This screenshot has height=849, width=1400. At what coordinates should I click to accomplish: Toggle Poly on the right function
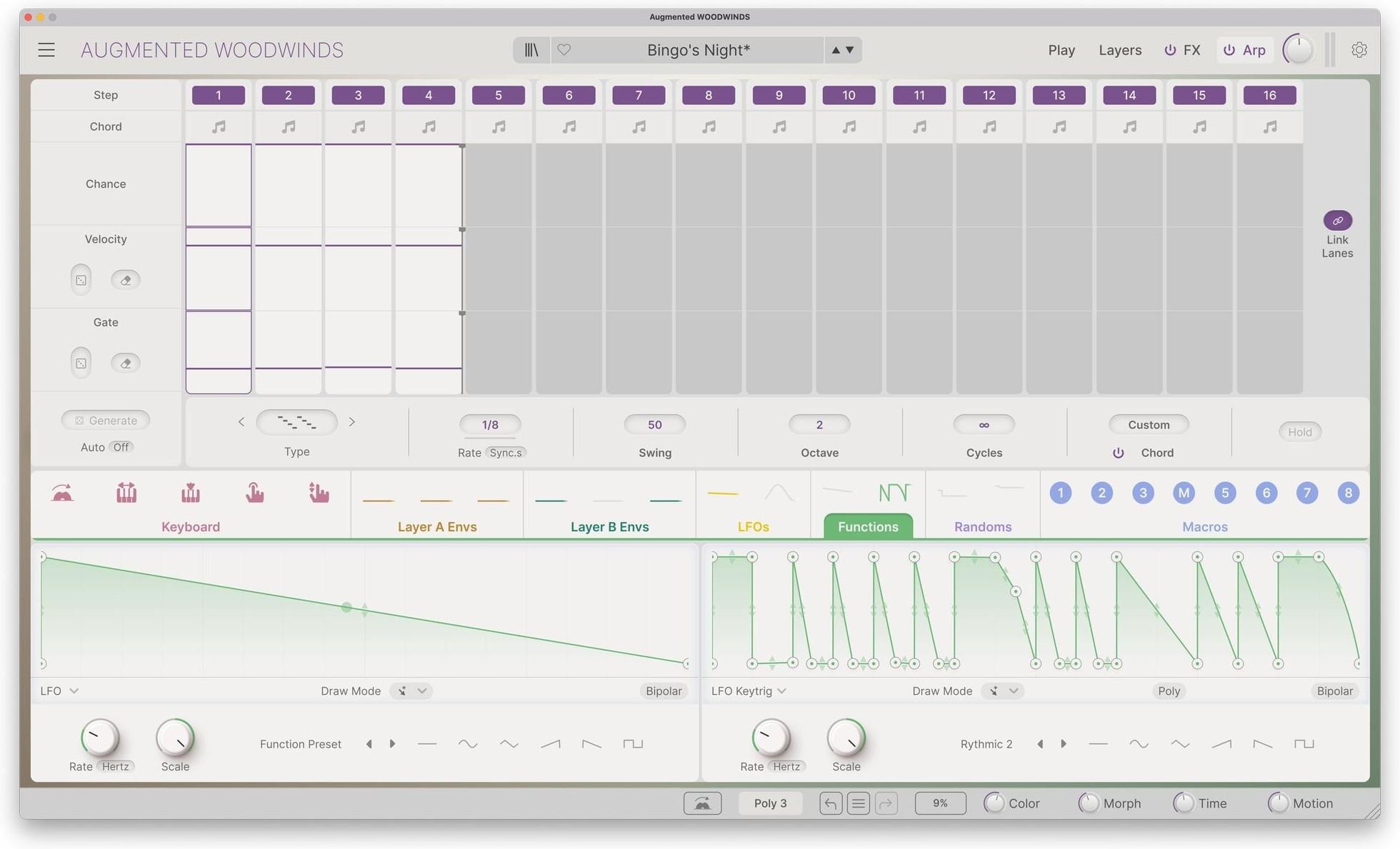[x=1169, y=691]
